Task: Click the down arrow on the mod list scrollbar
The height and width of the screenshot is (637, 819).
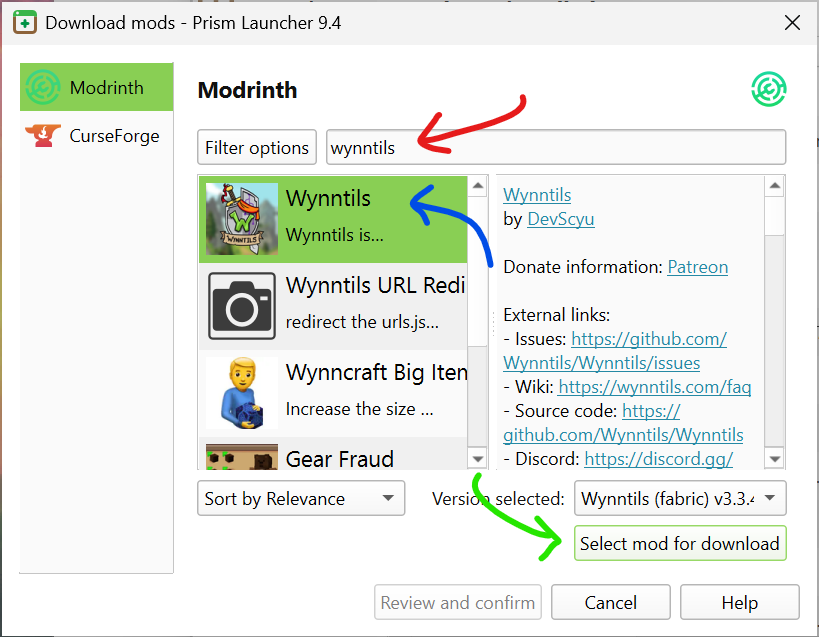Action: [477, 460]
